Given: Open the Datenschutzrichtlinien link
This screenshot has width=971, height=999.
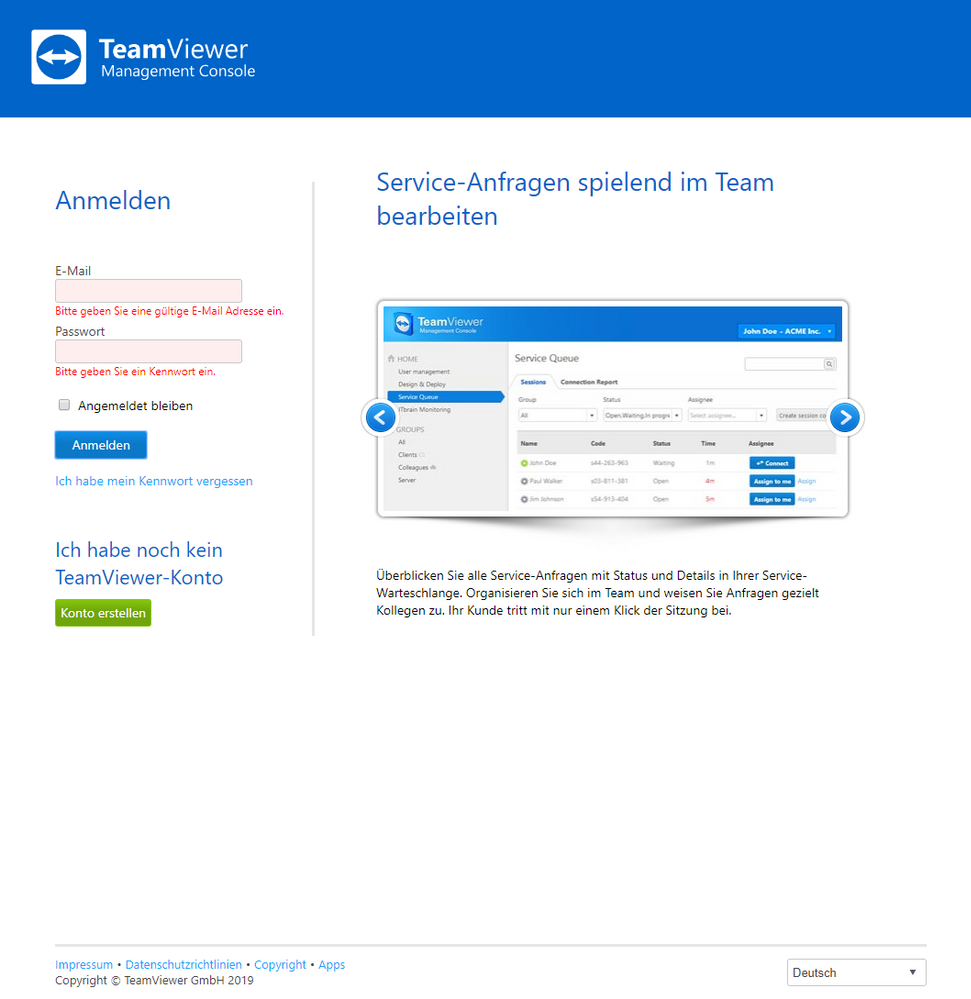Looking at the screenshot, I should point(183,965).
